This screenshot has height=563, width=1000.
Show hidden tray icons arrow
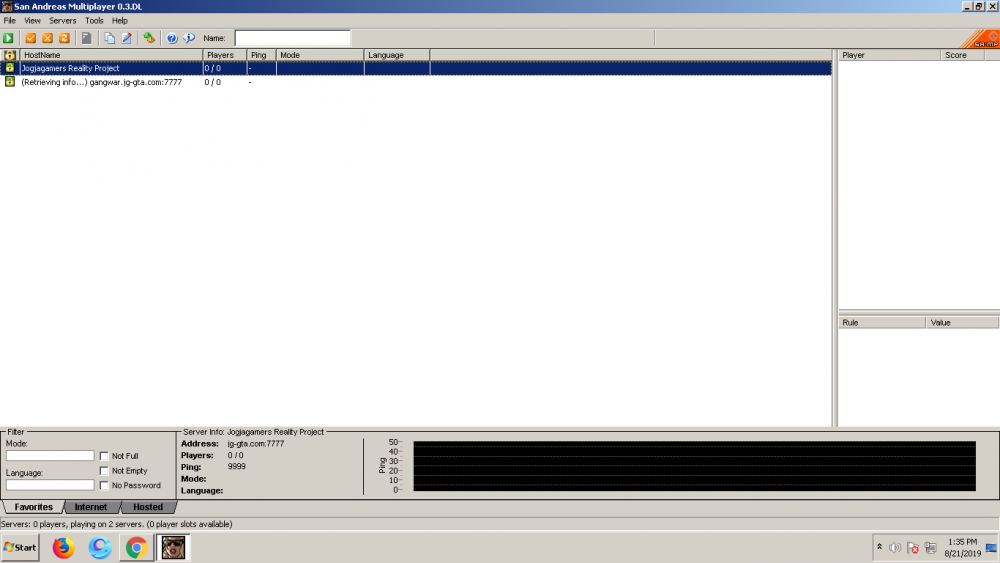click(x=879, y=547)
